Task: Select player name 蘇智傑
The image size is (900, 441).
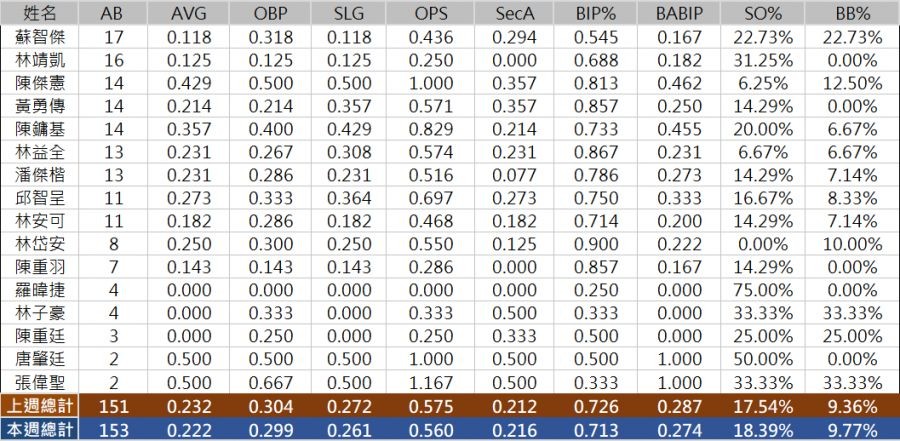Action: click(x=38, y=37)
